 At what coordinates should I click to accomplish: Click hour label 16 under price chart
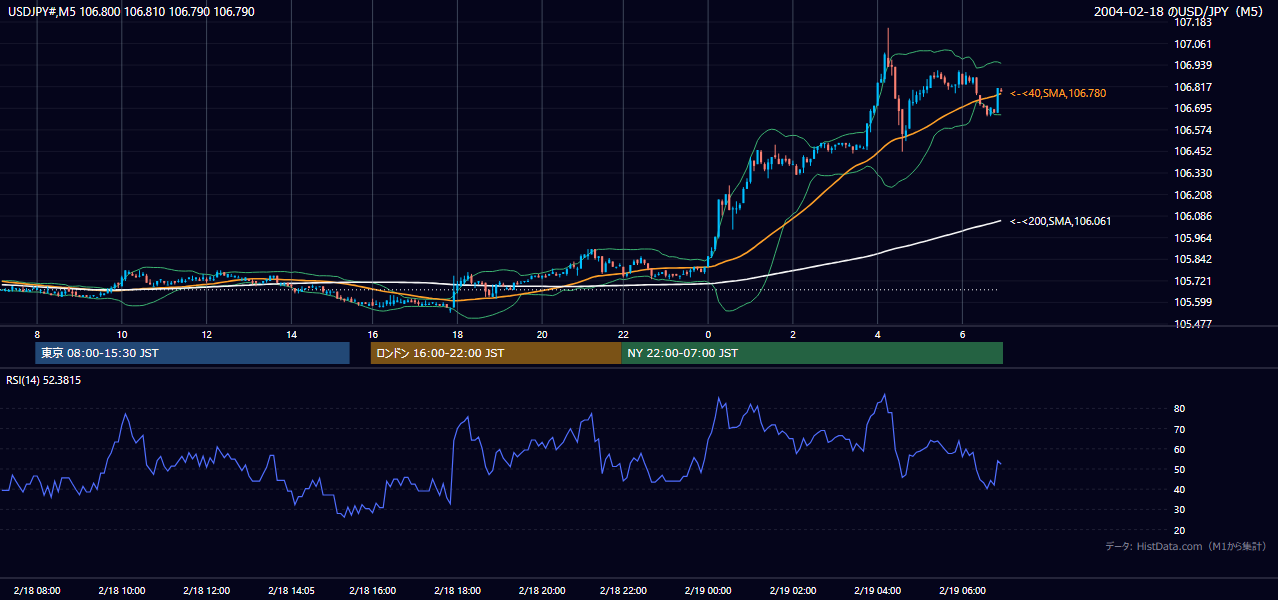point(372,334)
